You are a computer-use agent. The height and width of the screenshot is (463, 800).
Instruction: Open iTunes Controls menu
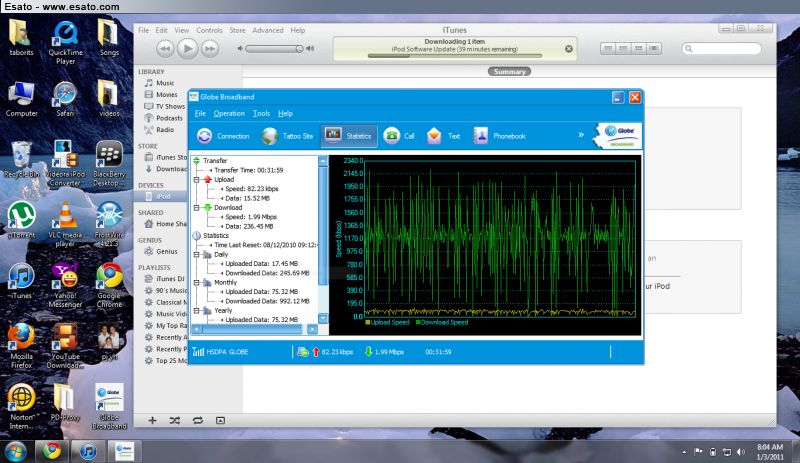tap(209, 30)
